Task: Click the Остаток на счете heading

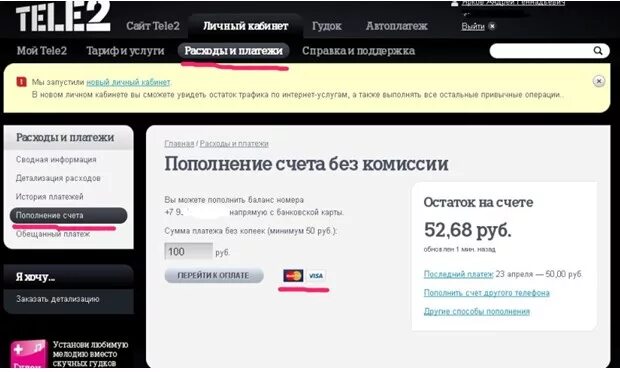Action: [x=478, y=202]
